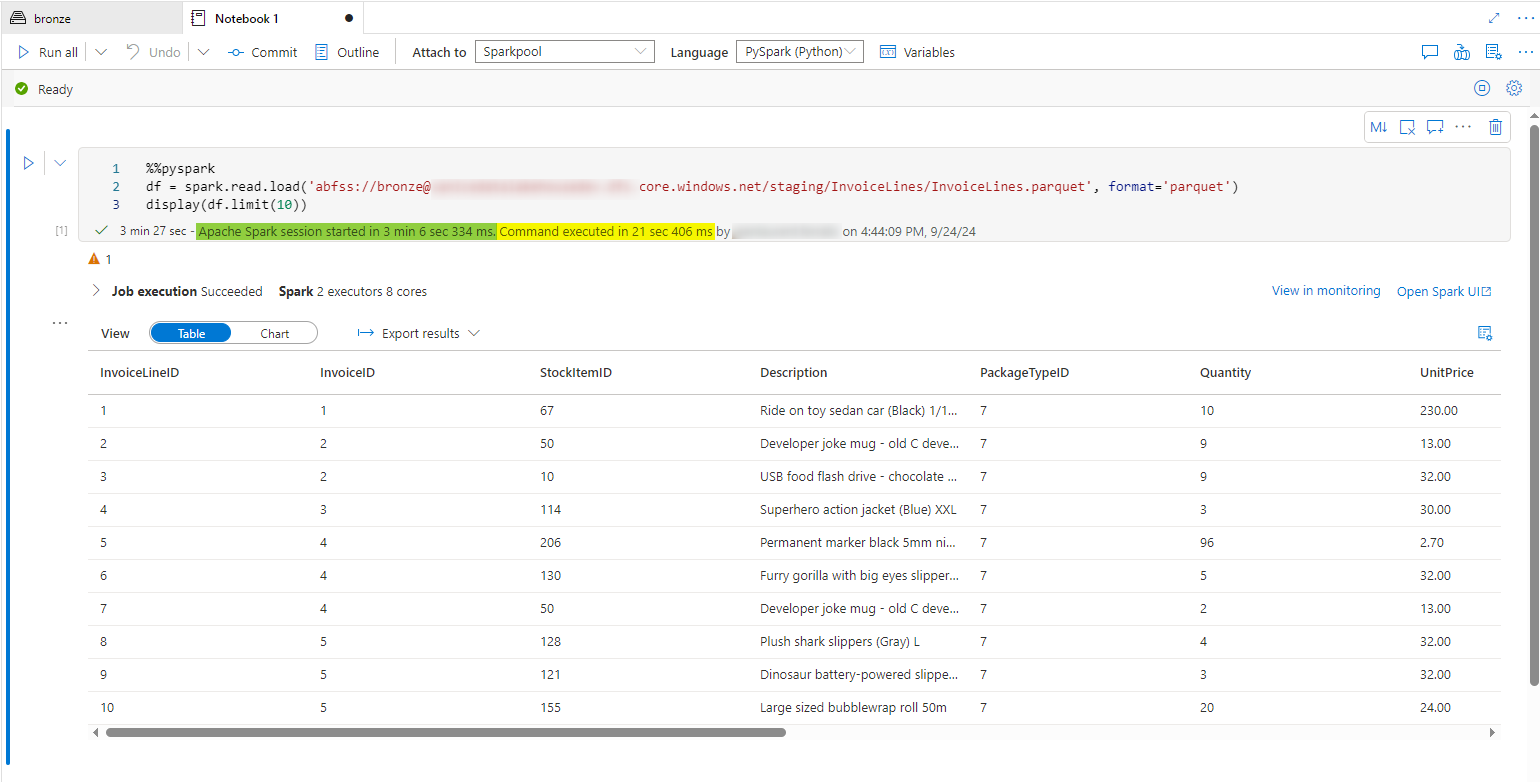Click the UnitPrice value 2.70
The image size is (1540, 782).
click(1432, 542)
